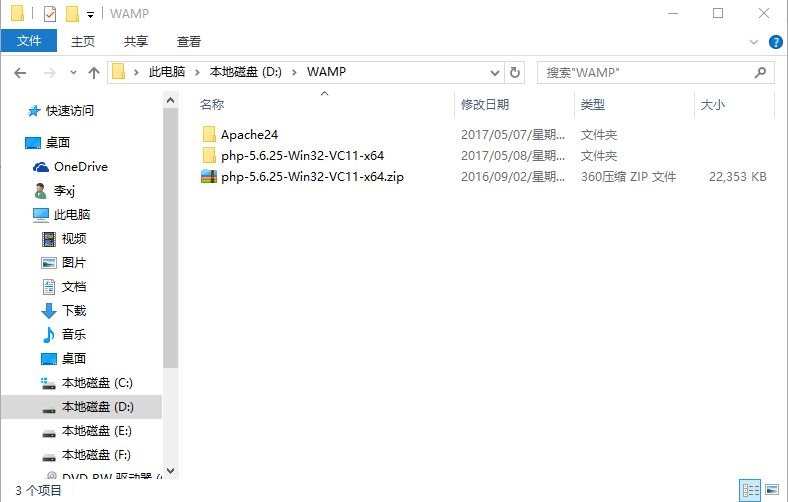Open the blue Help icon
The height and width of the screenshot is (502, 788).
click(775, 42)
